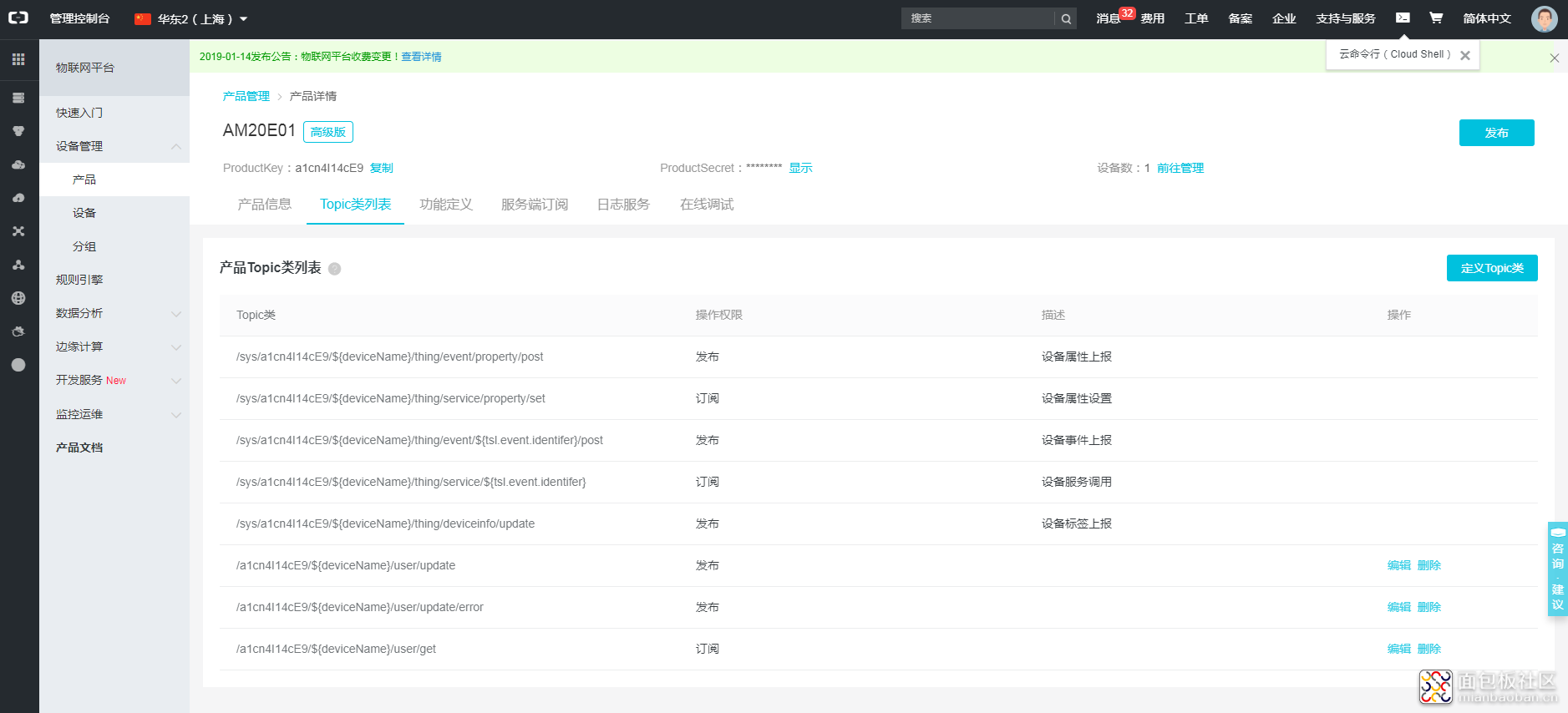Click the shield-shaped icon in sidebar
Viewport: 1568px width, 713px height.
click(x=18, y=131)
